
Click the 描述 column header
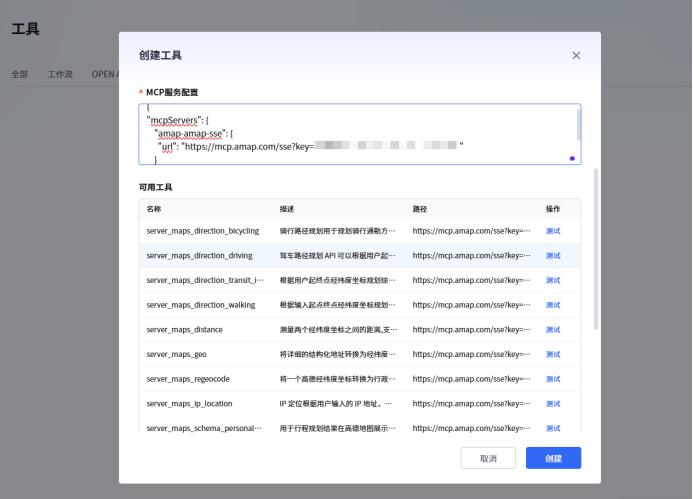pos(287,209)
